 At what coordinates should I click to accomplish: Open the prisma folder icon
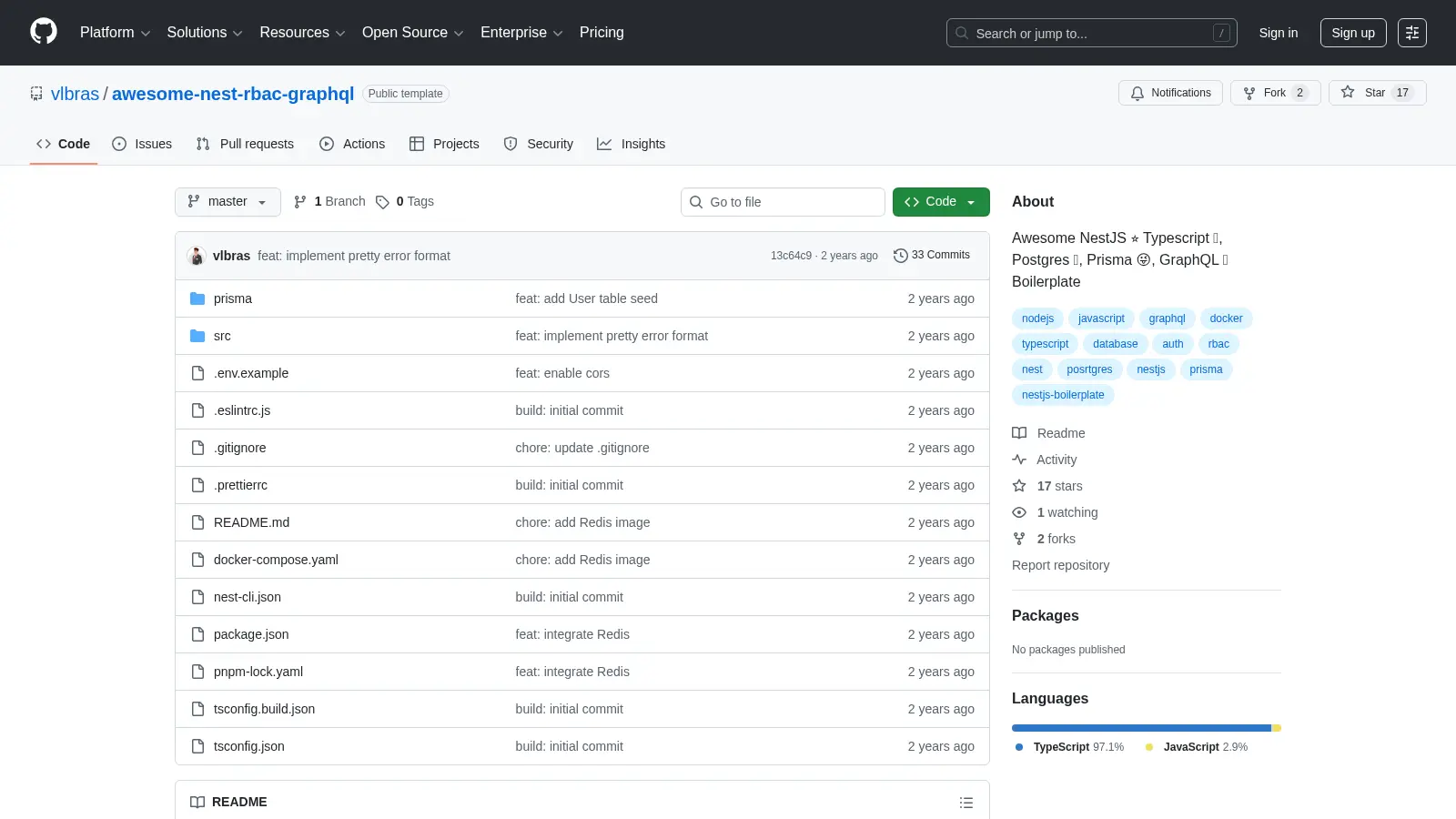[x=197, y=298]
